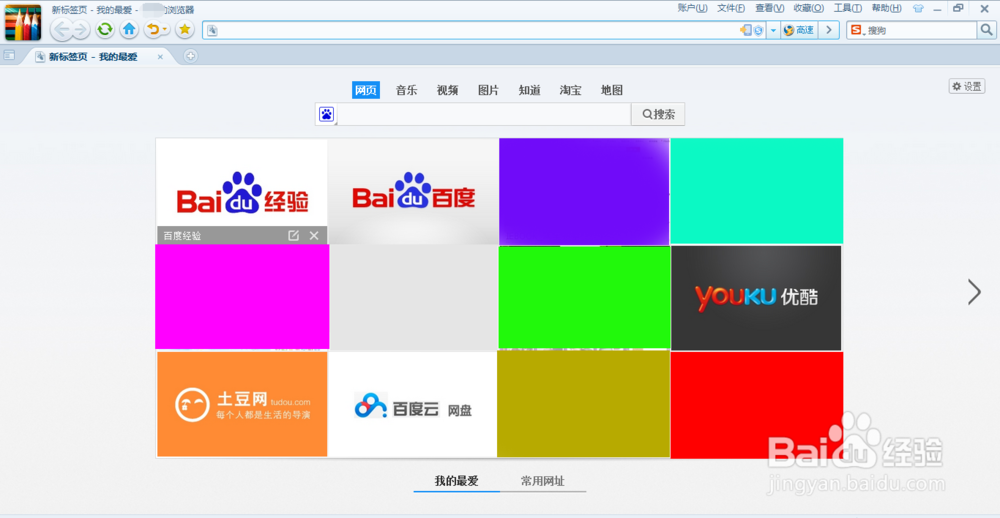Switch to the 我的最爱 bottom tab

click(x=457, y=481)
